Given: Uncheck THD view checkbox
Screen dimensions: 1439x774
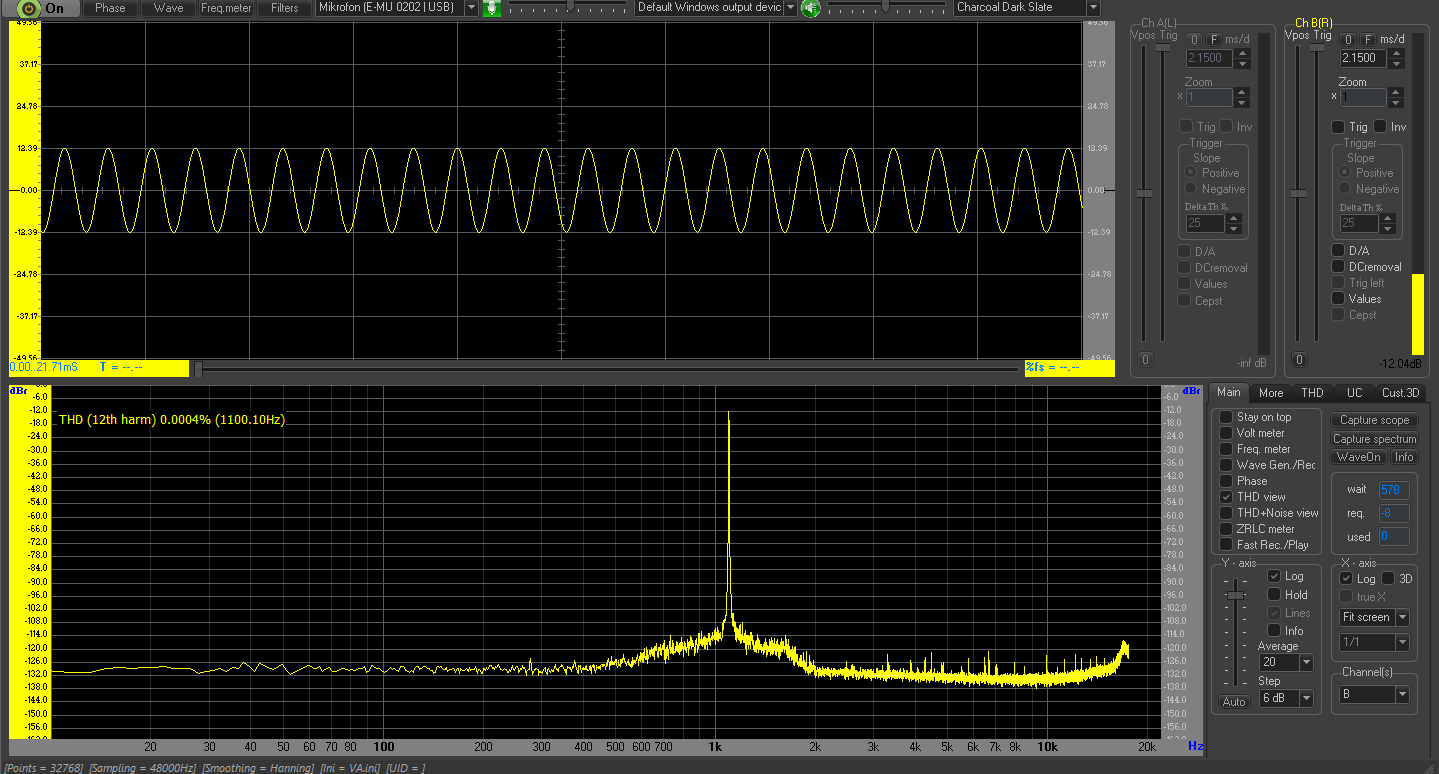Looking at the screenshot, I should [x=1226, y=497].
